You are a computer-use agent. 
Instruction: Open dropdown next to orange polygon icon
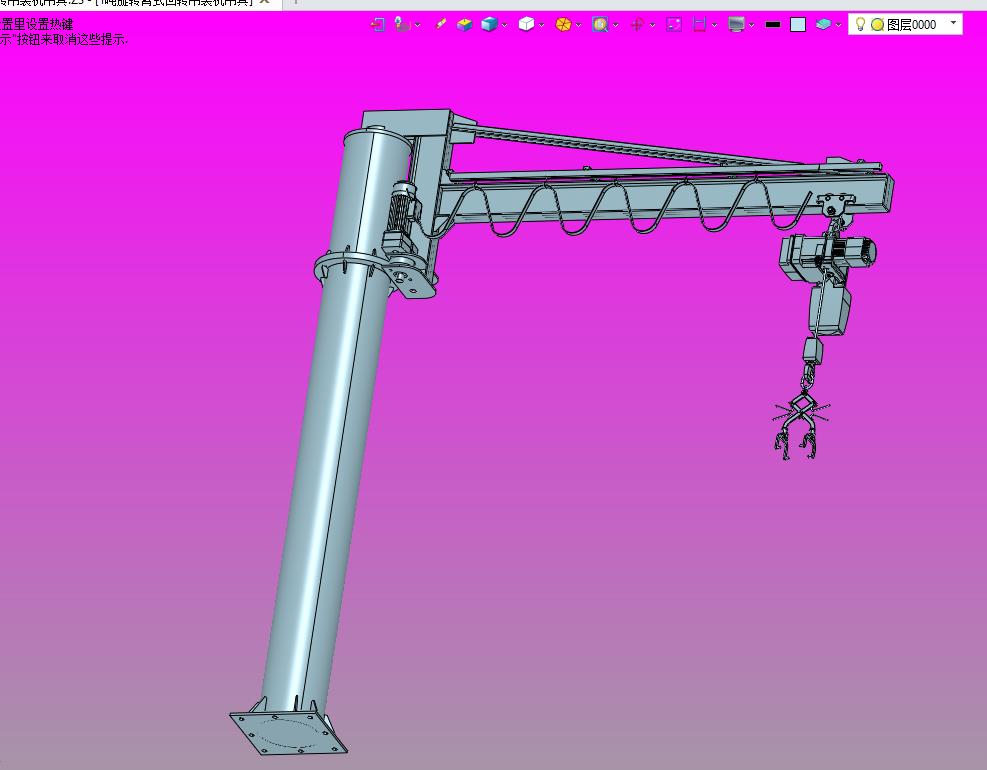pyautogui.click(x=578, y=25)
